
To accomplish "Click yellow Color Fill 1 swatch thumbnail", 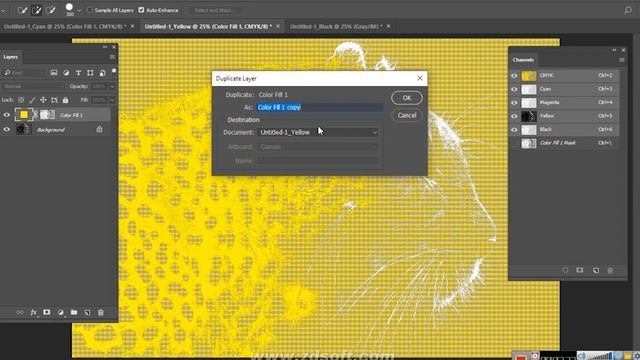I will pyautogui.click(x=24, y=115).
